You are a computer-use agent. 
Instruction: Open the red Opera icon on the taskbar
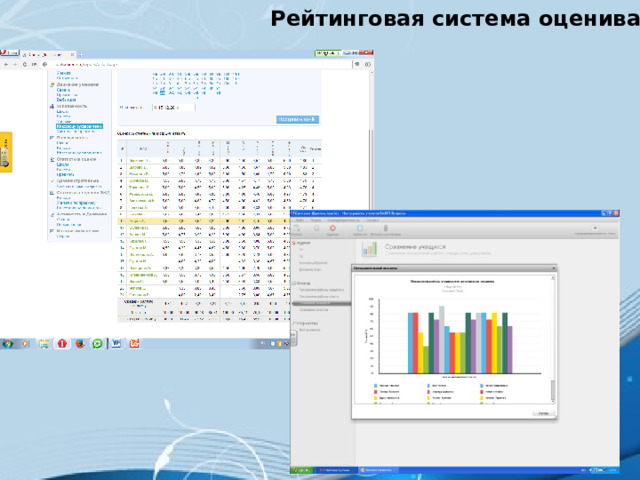[62, 344]
